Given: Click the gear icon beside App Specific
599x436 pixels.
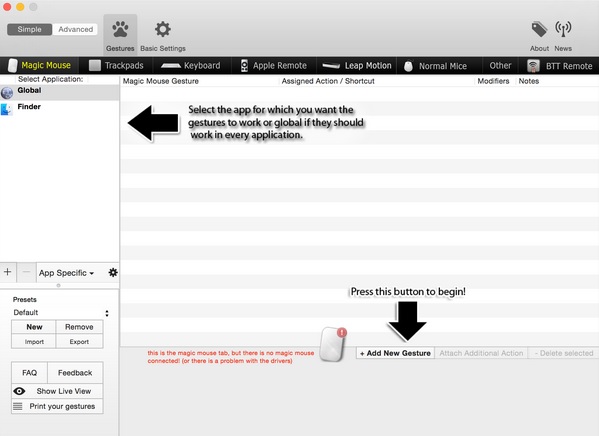Looking at the screenshot, I should (113, 272).
